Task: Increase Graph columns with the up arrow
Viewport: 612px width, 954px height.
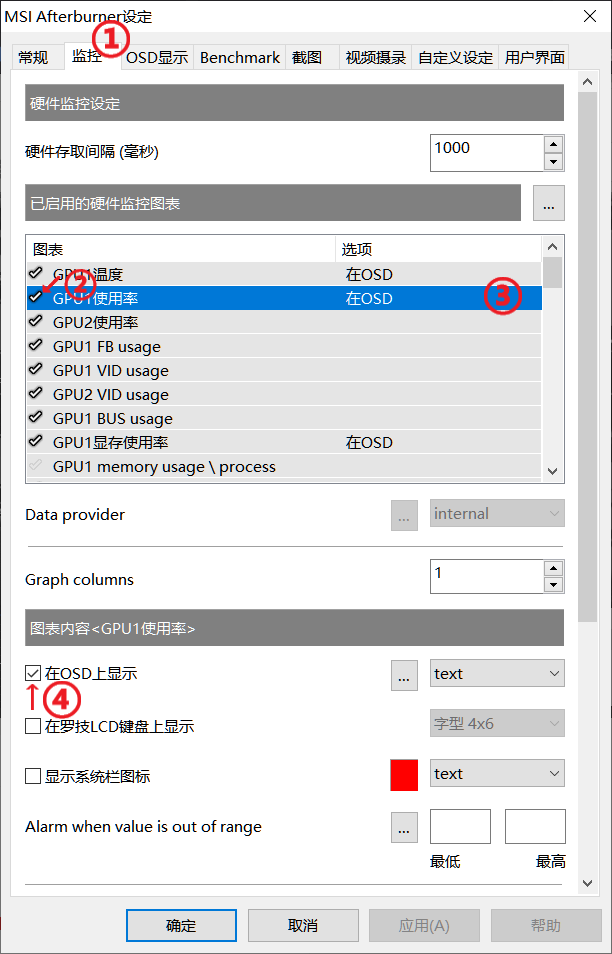Action: coord(553,568)
